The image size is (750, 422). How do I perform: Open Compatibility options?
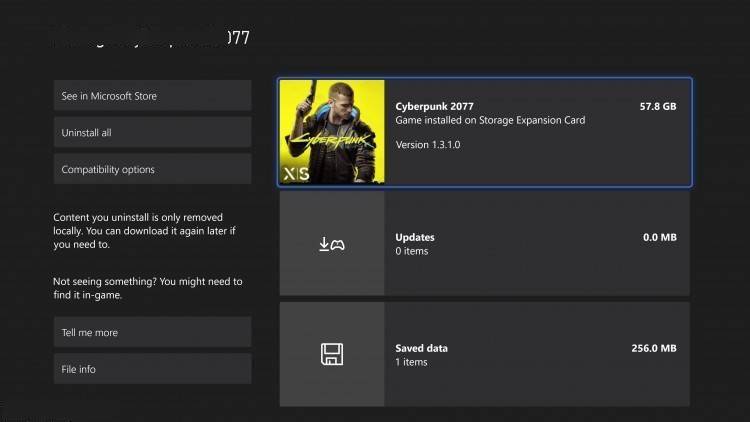click(152, 169)
